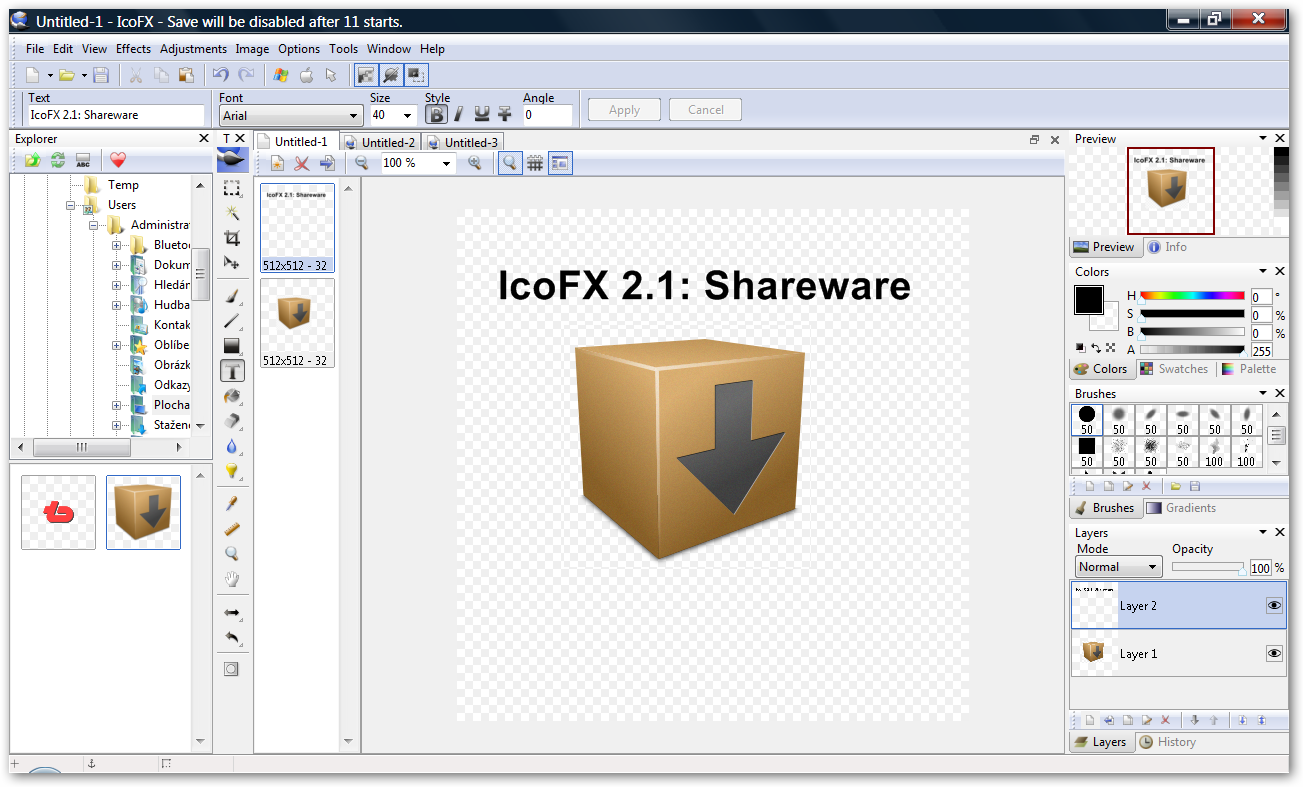Toggle Strikethrough text style
This screenshot has width=1303, height=787.
click(505, 114)
